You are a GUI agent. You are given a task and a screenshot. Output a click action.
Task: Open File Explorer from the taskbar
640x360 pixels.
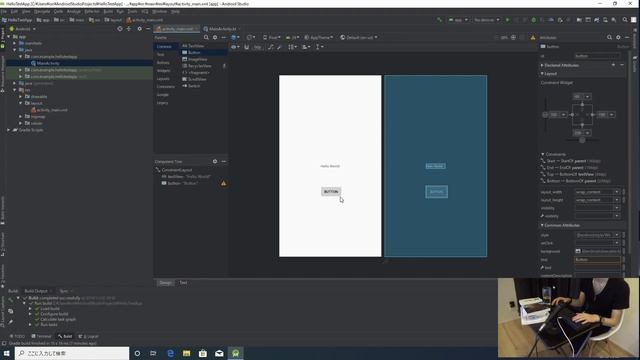187,353
